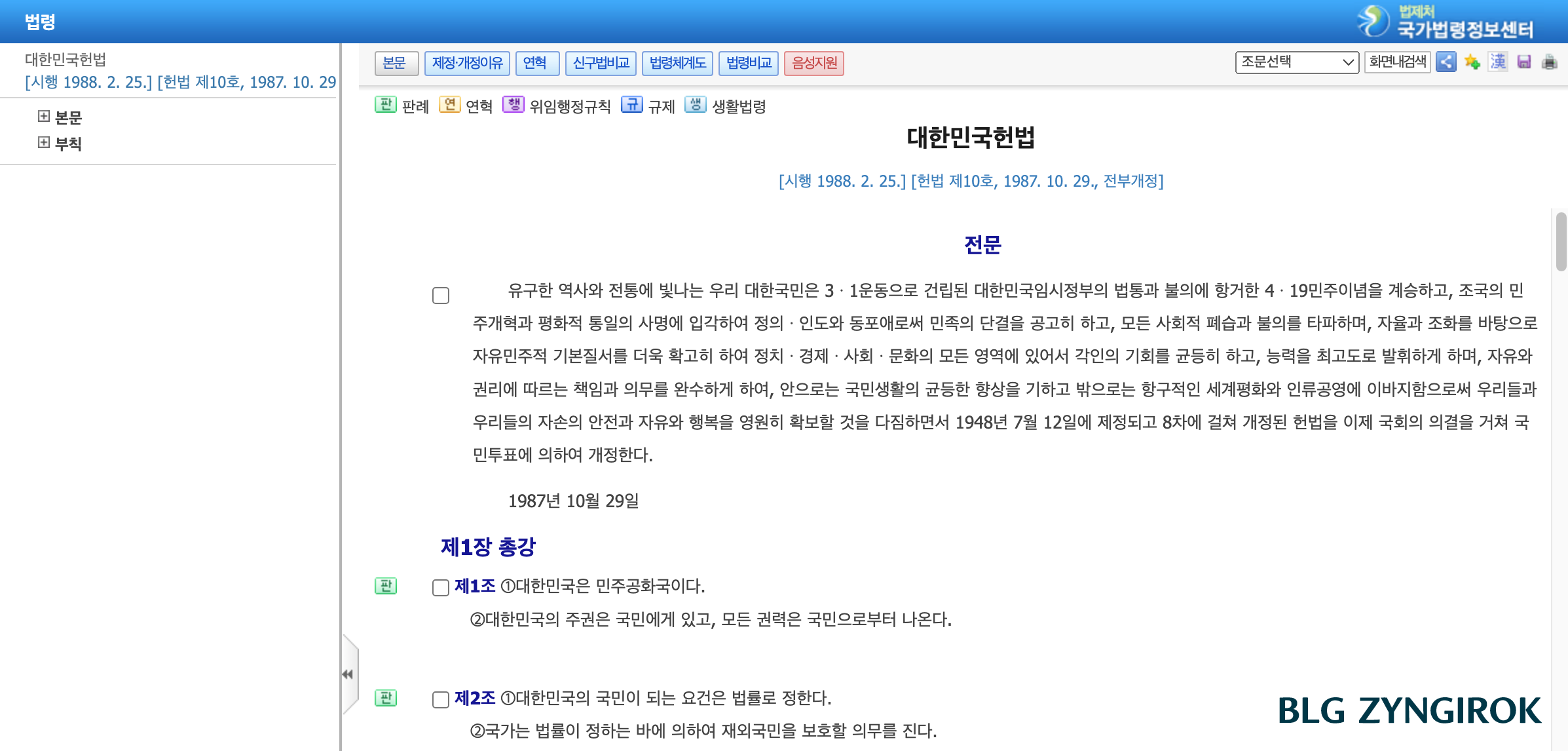Screen dimensions: 1568x751
Task: Expand the 부칙 tree item
Action: [44, 143]
